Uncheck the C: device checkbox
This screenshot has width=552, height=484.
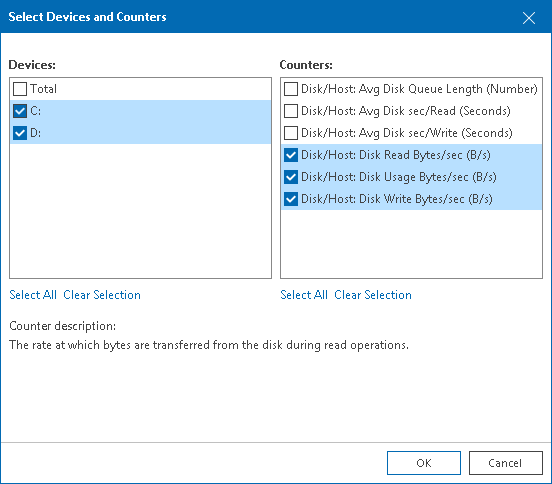[x=20, y=111]
